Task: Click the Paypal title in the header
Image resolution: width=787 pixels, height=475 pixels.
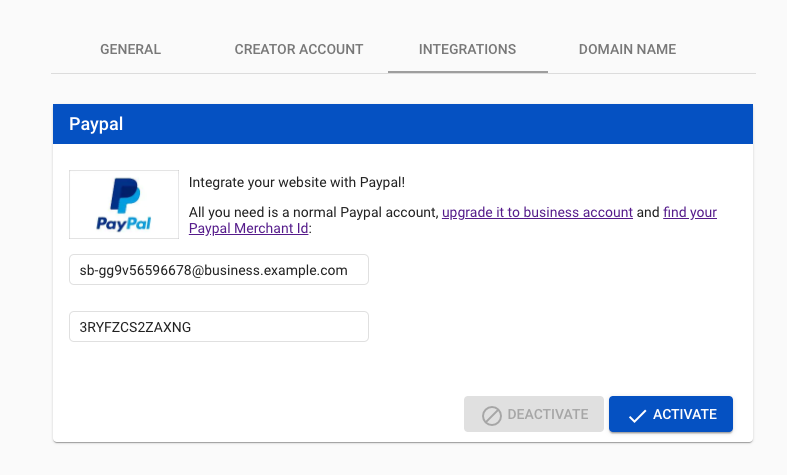Action: click(x=96, y=124)
